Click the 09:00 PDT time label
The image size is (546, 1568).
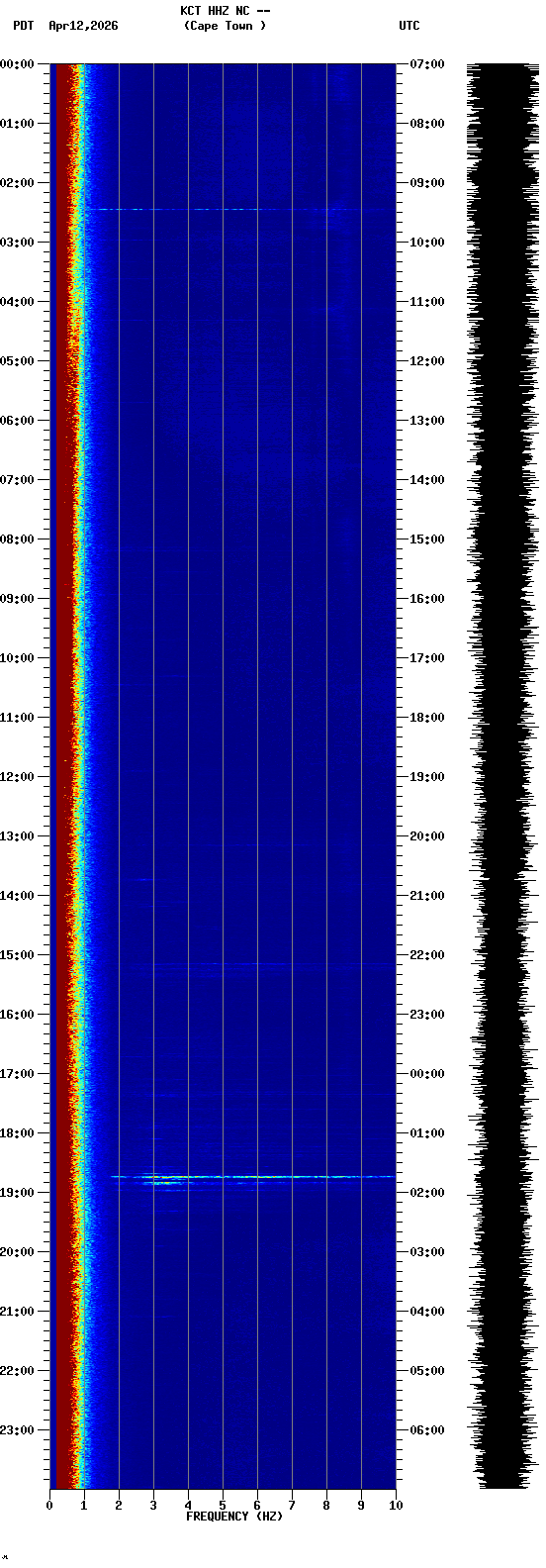17,599
